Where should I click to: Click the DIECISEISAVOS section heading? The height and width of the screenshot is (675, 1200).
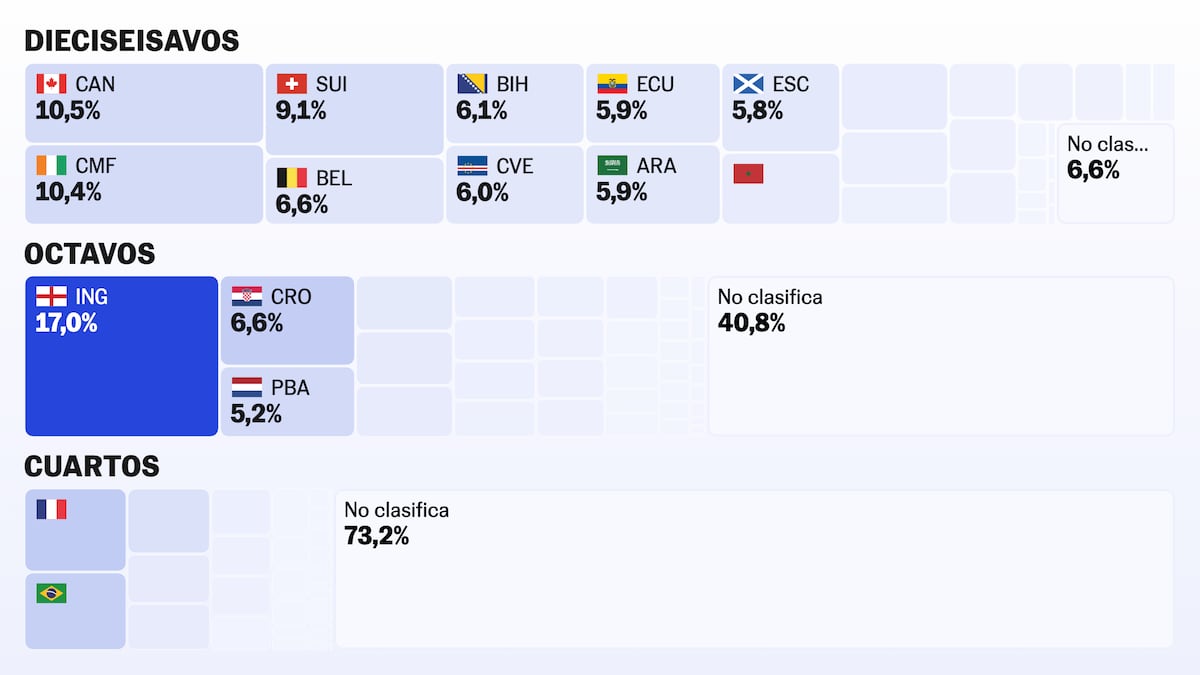tap(132, 41)
